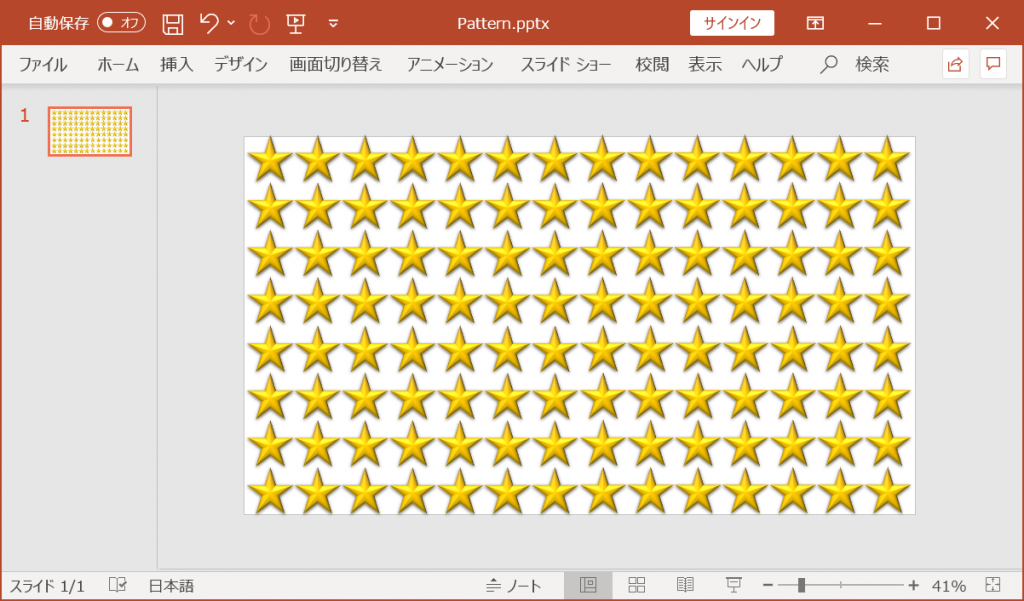The image size is (1024, 601).
Task: Select slide 1 thumbnail
Action: 90,131
